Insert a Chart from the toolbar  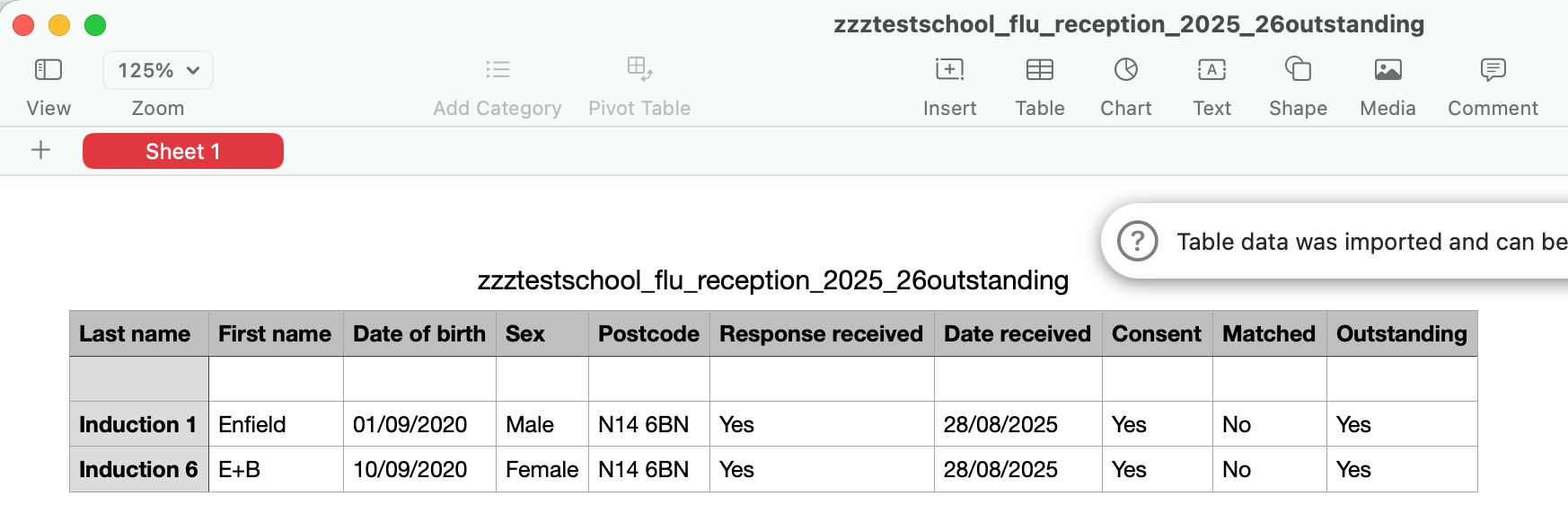coord(1126,70)
